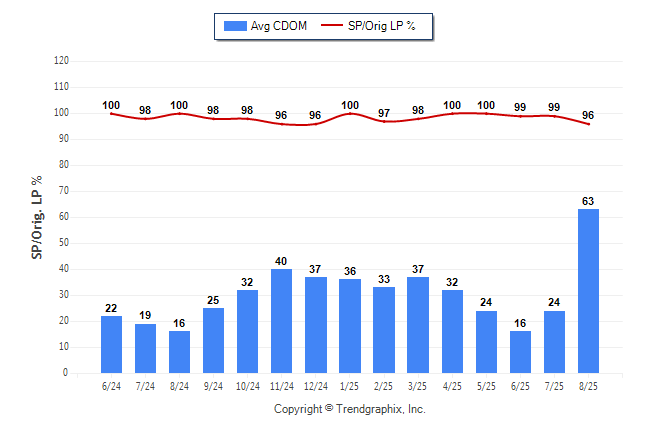Viewport: 646px width, 434px height.
Task: Click the 7/24 bar with value 19
Action: coord(145,348)
